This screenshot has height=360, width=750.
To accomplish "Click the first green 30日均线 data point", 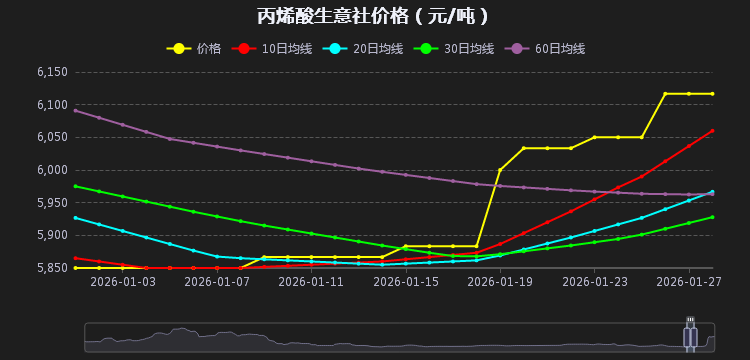I will click(76, 186).
